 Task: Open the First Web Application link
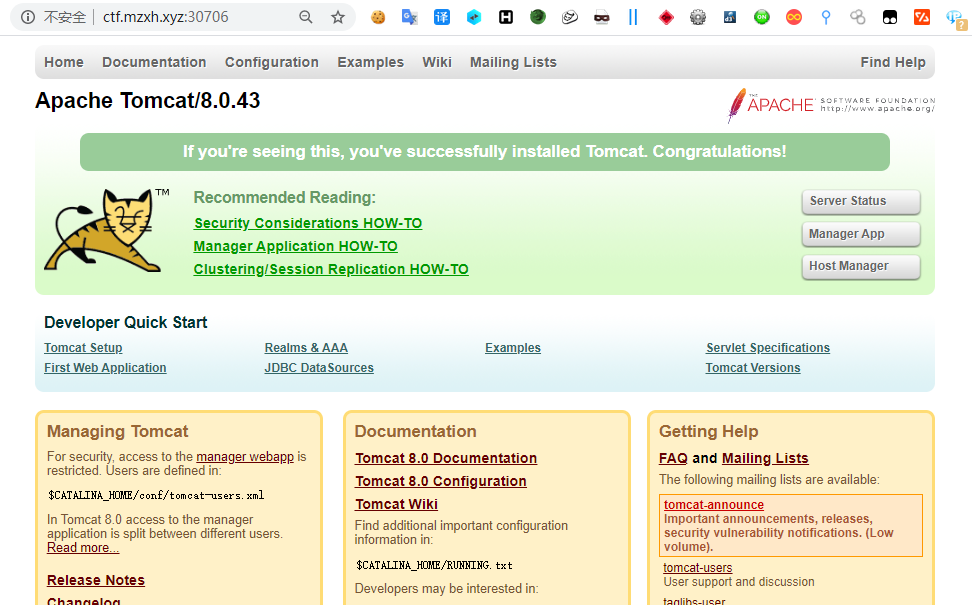(x=105, y=368)
